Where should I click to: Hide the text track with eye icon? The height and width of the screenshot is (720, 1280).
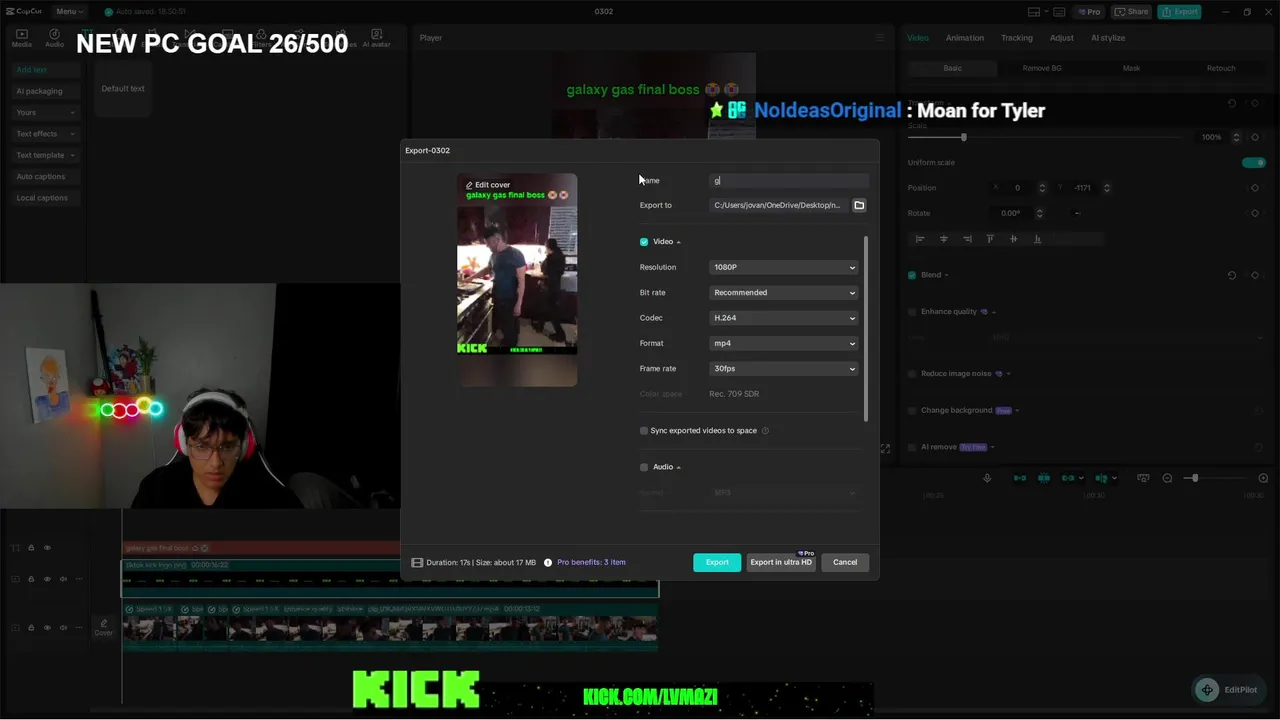pos(47,548)
